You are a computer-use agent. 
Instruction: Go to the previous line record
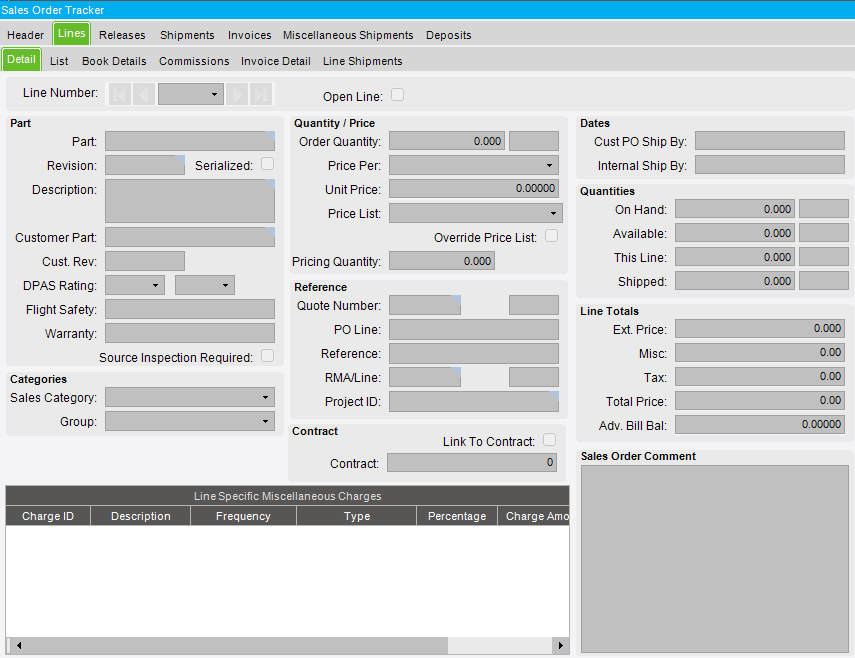[144, 94]
